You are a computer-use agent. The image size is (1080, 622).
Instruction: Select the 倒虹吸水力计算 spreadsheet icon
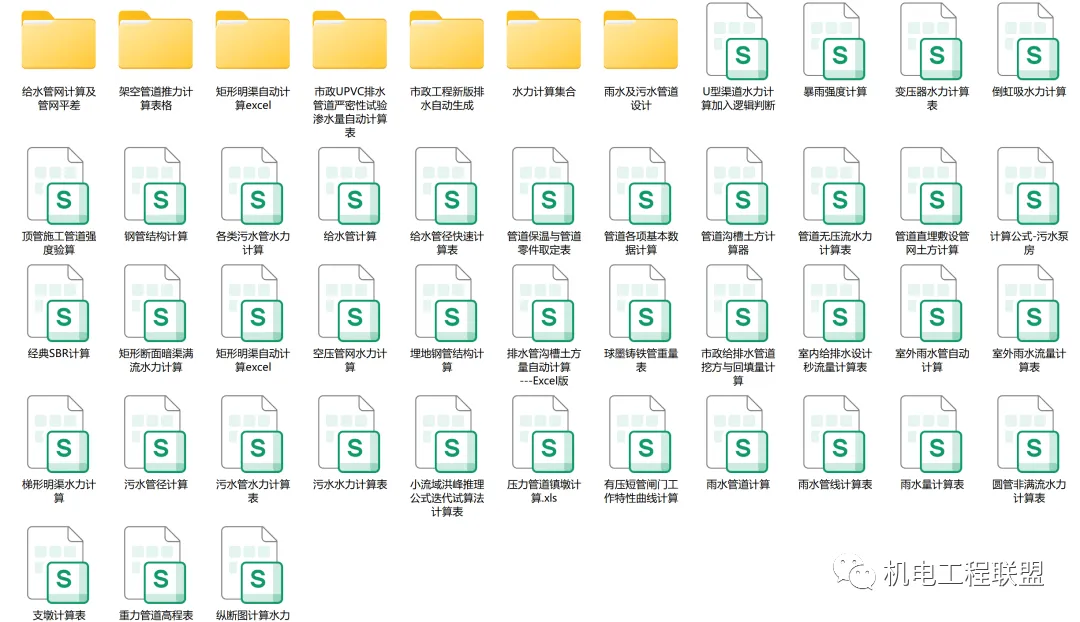pos(1029,41)
